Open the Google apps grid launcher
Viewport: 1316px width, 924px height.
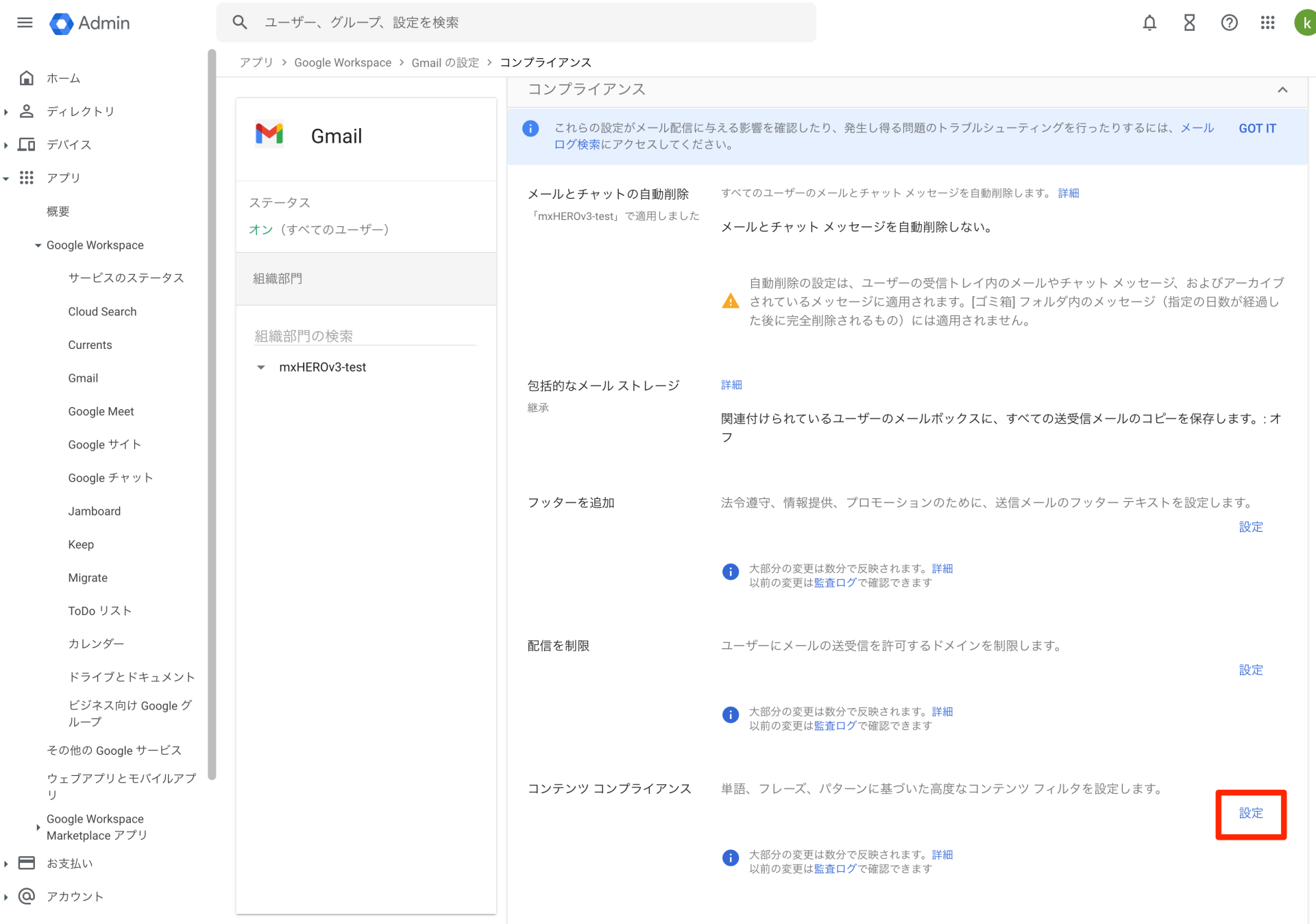click(1268, 23)
